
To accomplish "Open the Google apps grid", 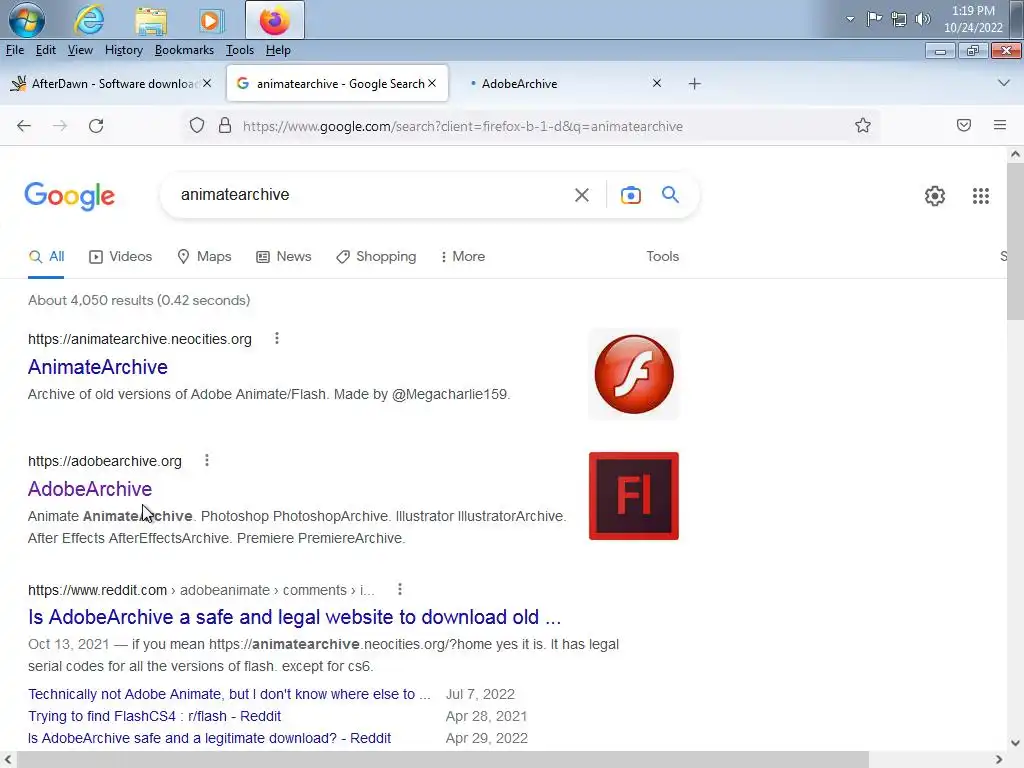I will point(981,196).
